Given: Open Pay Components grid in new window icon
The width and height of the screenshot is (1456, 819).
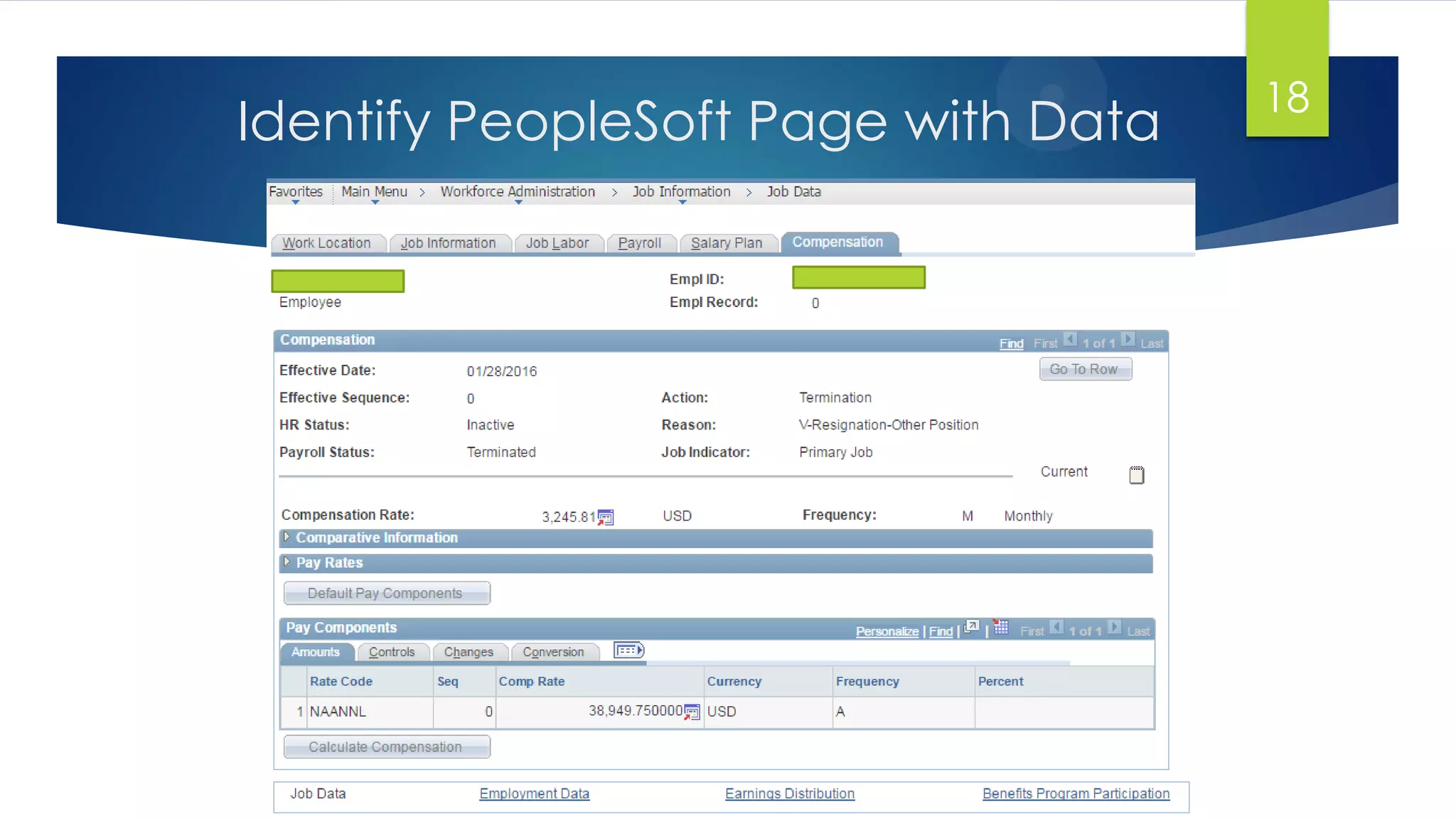Looking at the screenshot, I should coord(971,628).
